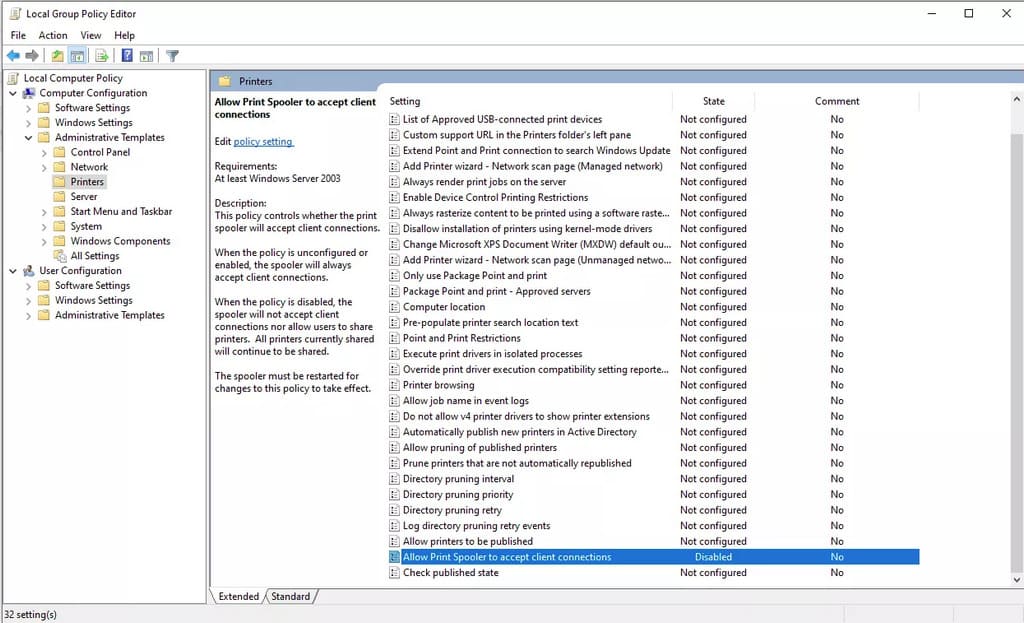Screen dimensions: 1024x623
Task: Click the policy icon for Allow job name in event logs
Action: 394,401
